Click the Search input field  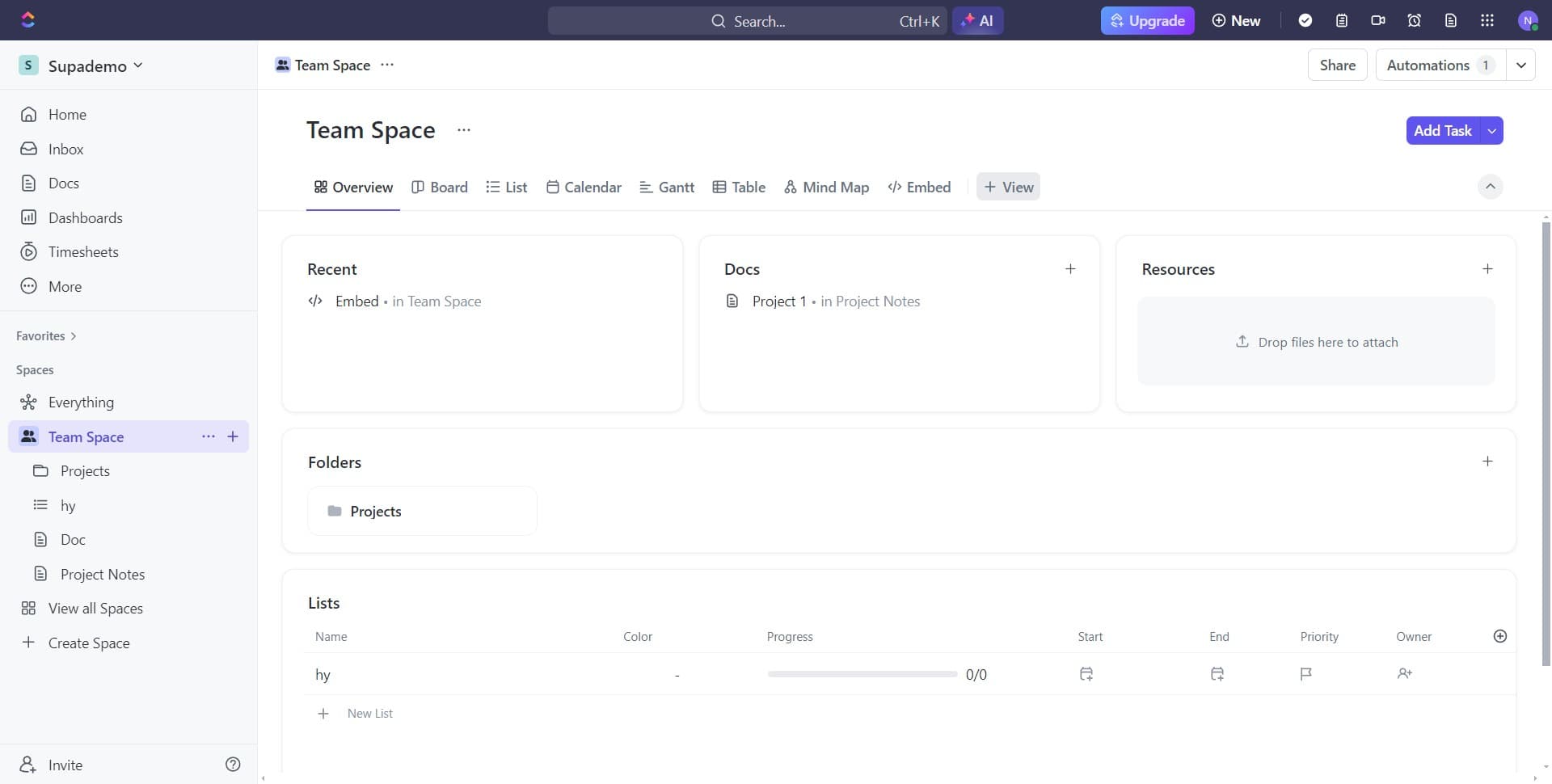click(x=747, y=21)
